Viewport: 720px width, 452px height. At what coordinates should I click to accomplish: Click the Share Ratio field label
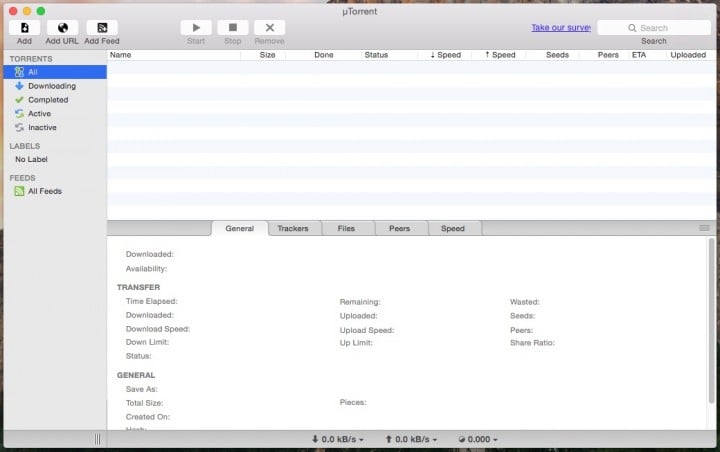532,343
